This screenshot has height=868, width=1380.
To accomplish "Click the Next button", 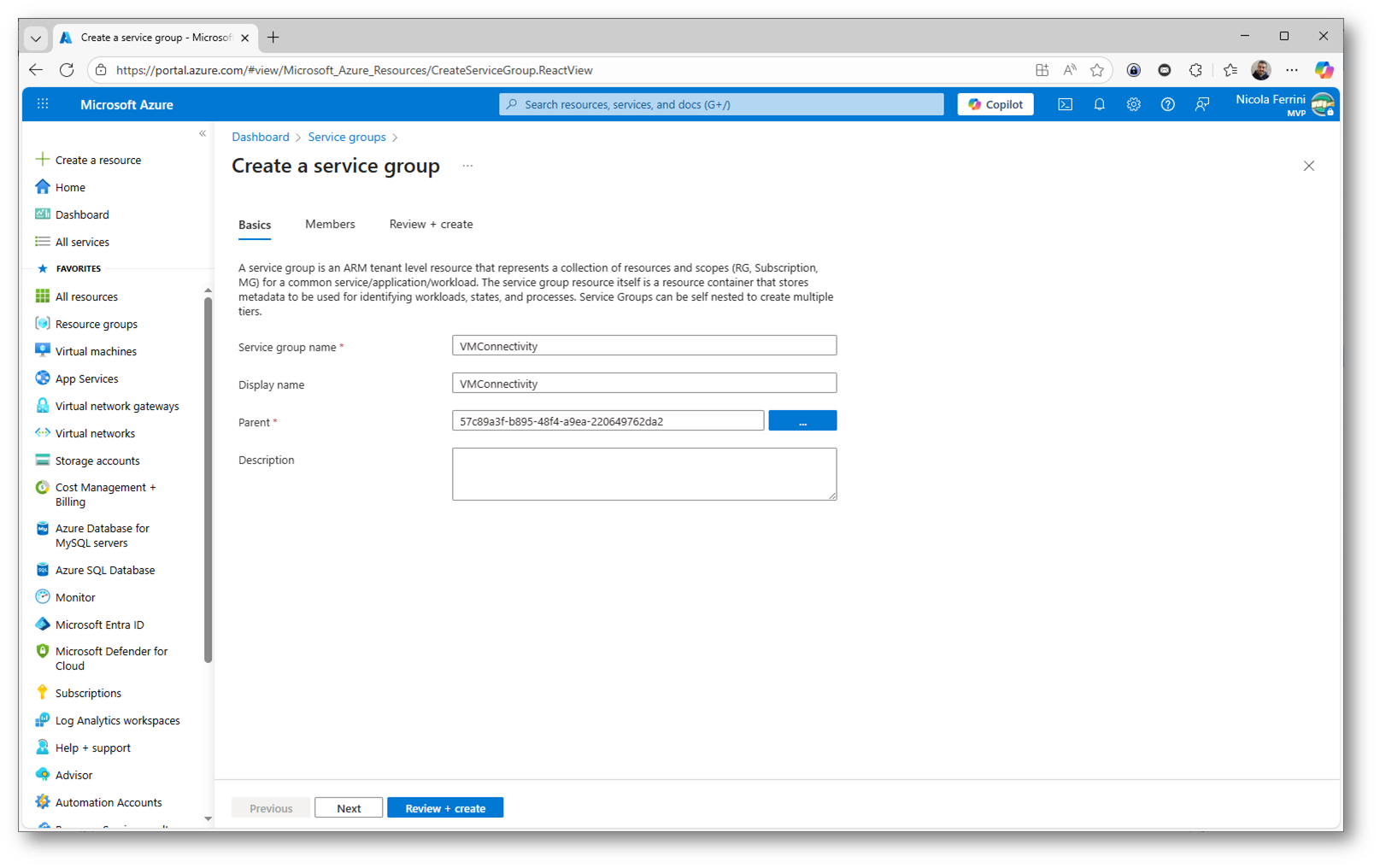I will click(349, 808).
